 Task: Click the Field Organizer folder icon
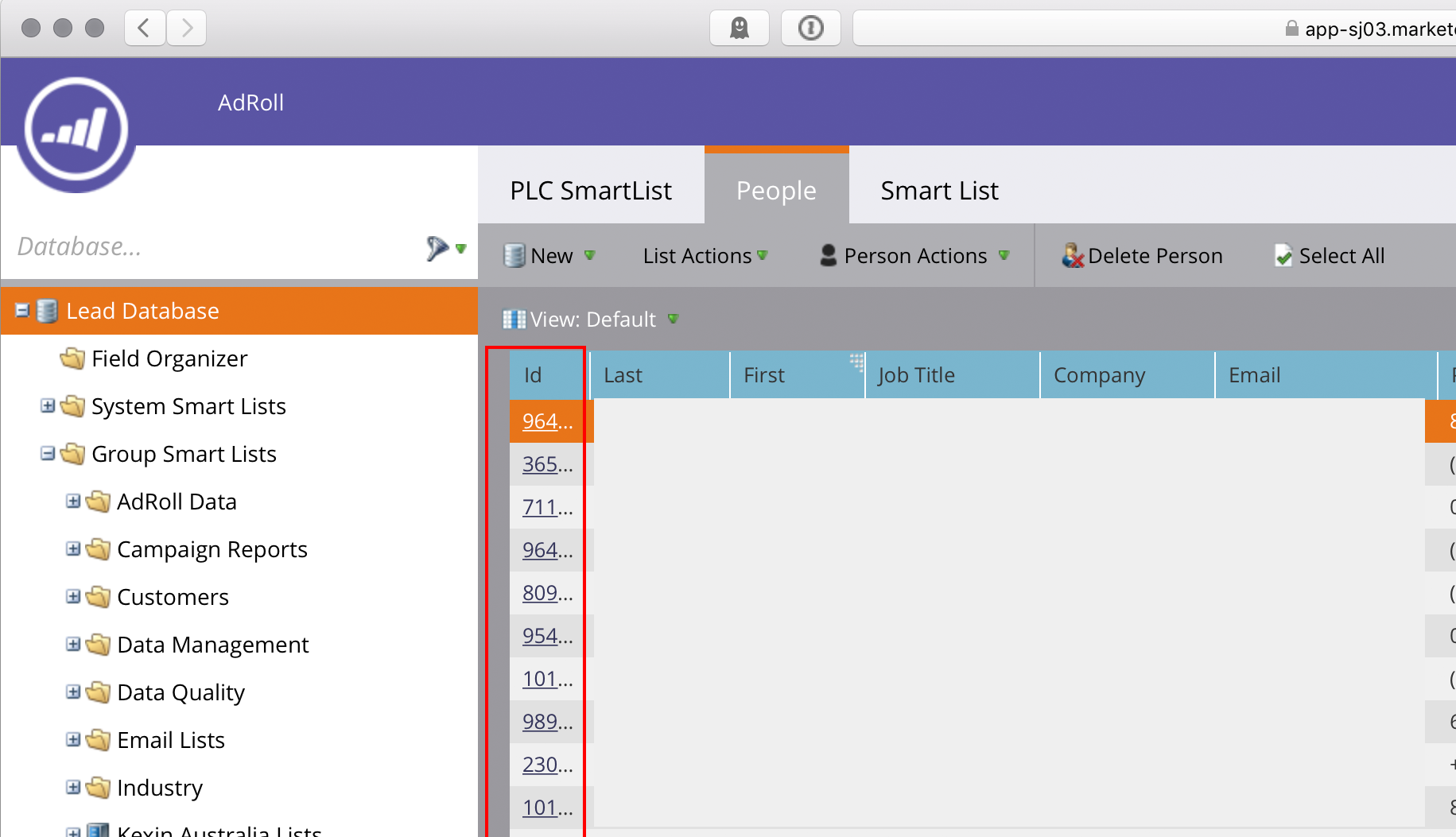click(x=72, y=358)
